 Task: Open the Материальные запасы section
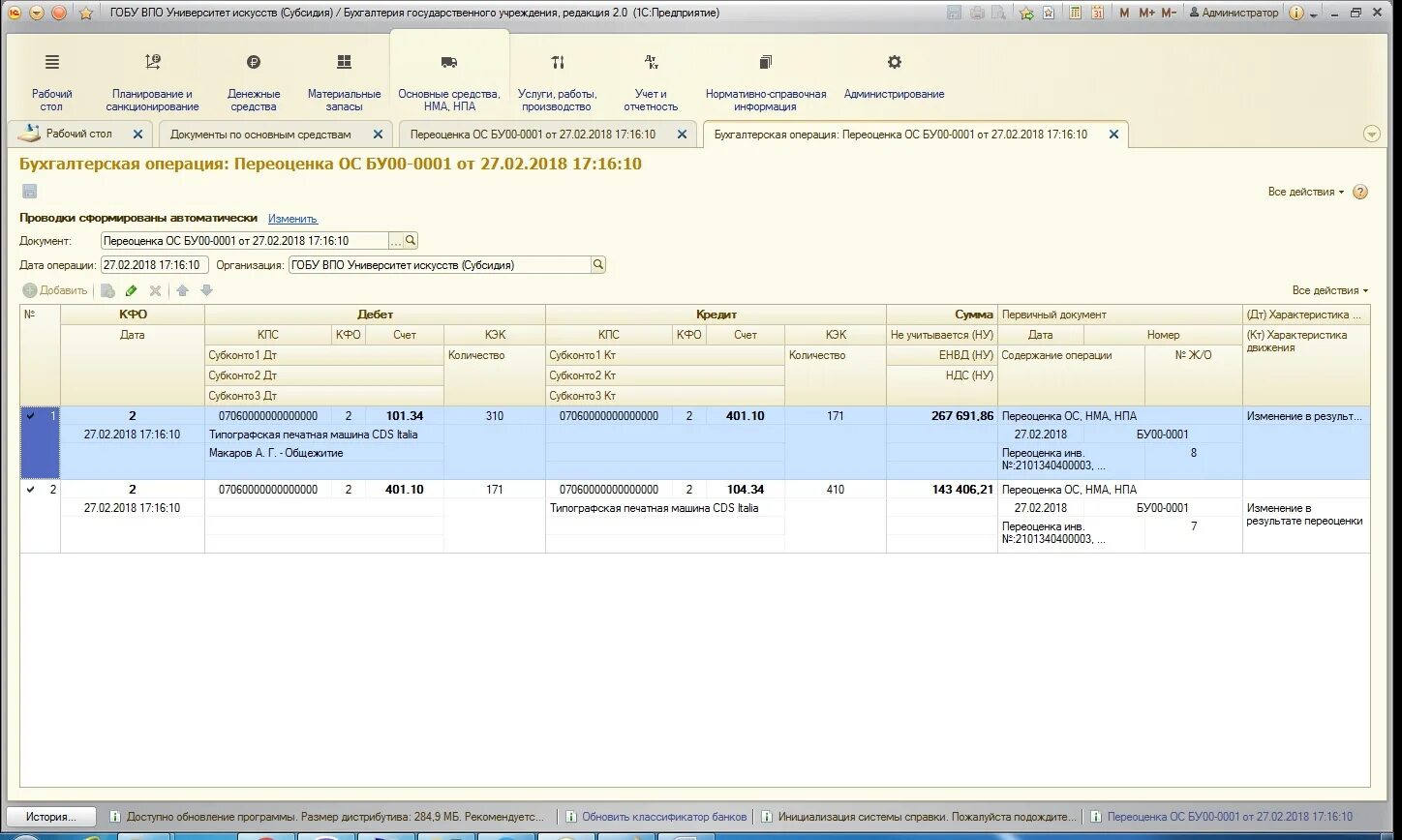coord(344,84)
